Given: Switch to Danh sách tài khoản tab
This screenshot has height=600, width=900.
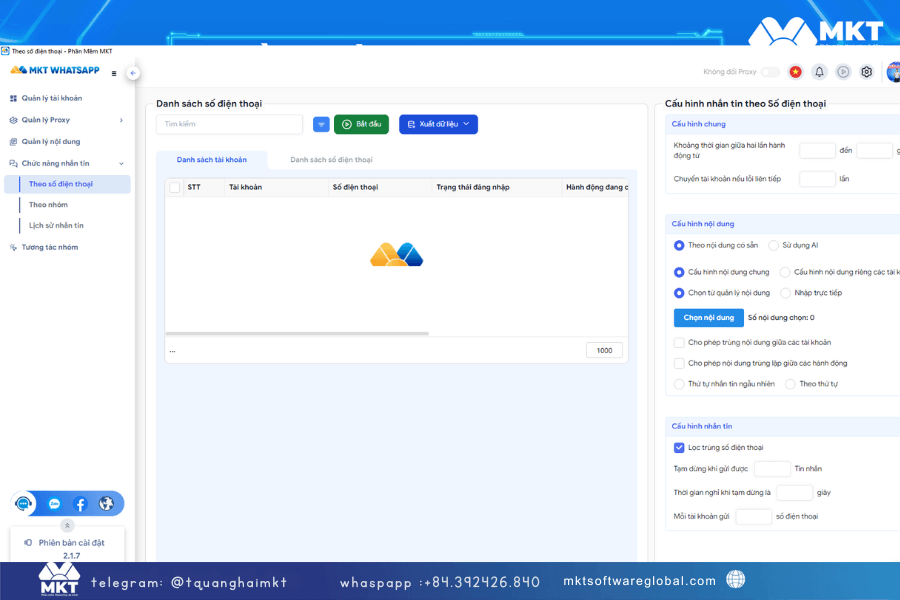Looking at the screenshot, I should (x=211, y=160).
